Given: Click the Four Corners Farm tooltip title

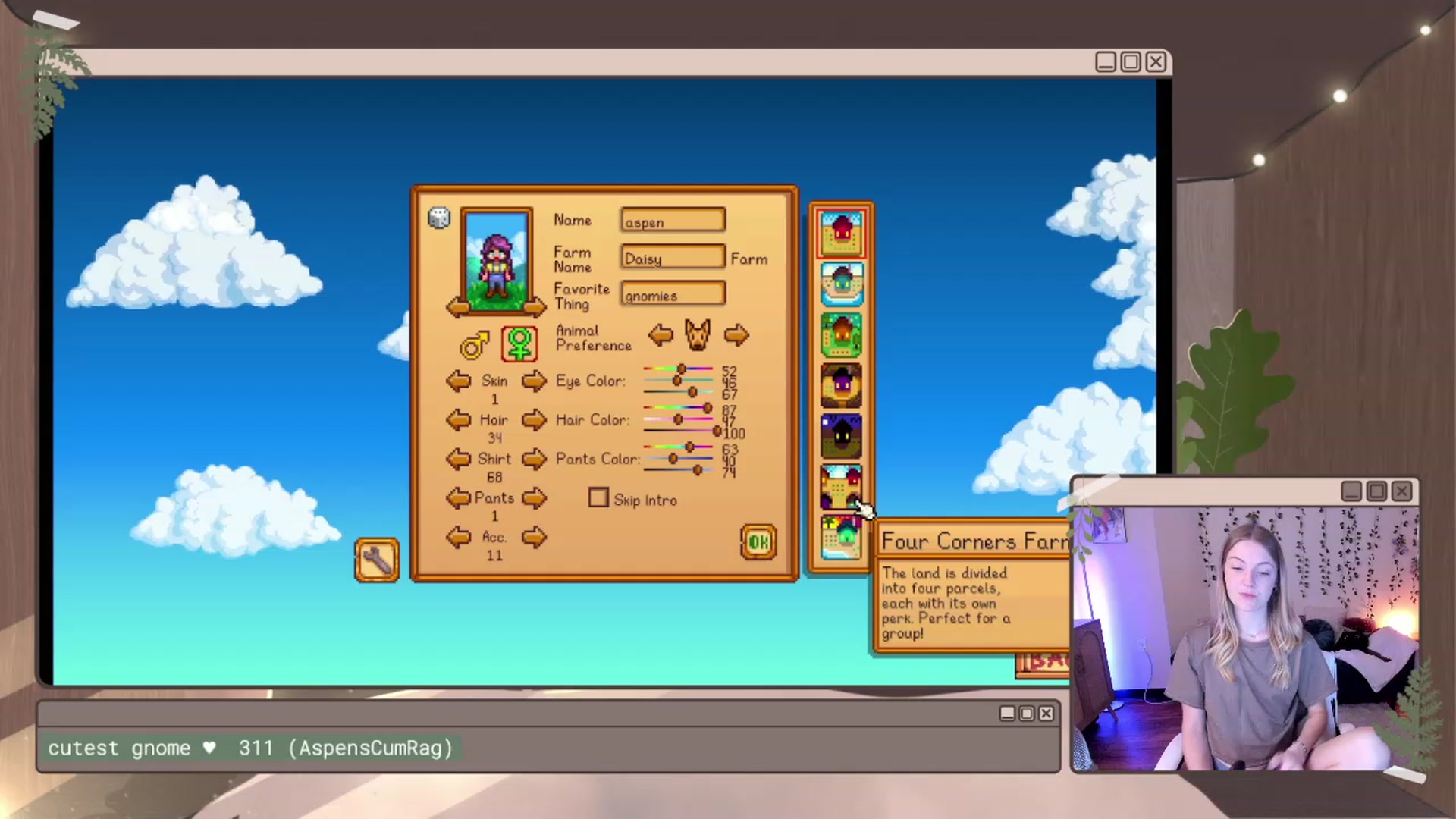Looking at the screenshot, I should (975, 541).
